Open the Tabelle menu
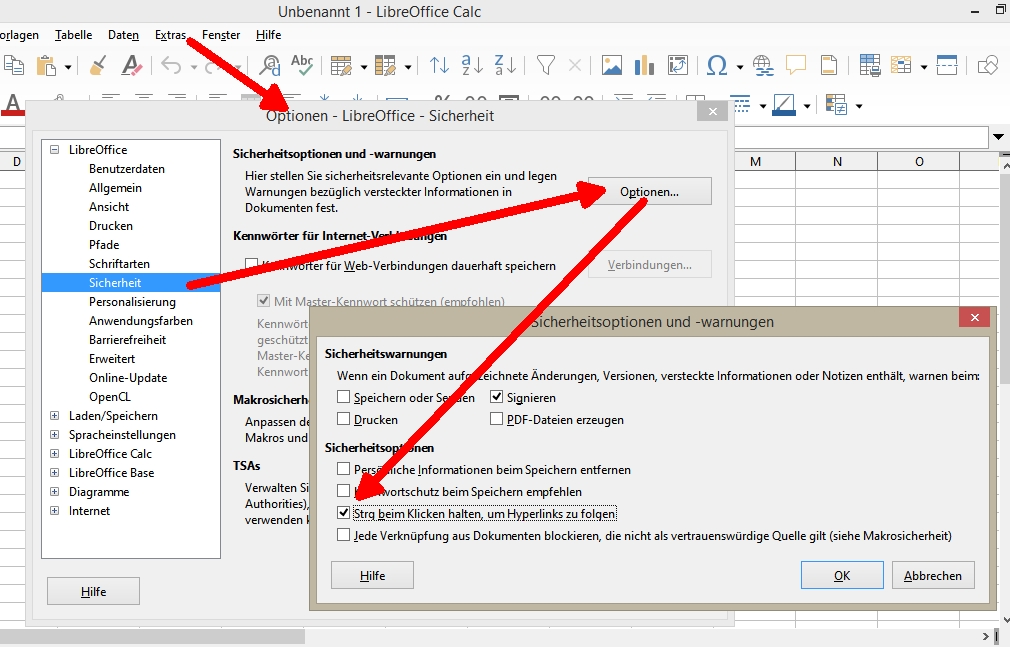Viewport: 1010px width, 647px height. pyautogui.click(x=73, y=35)
